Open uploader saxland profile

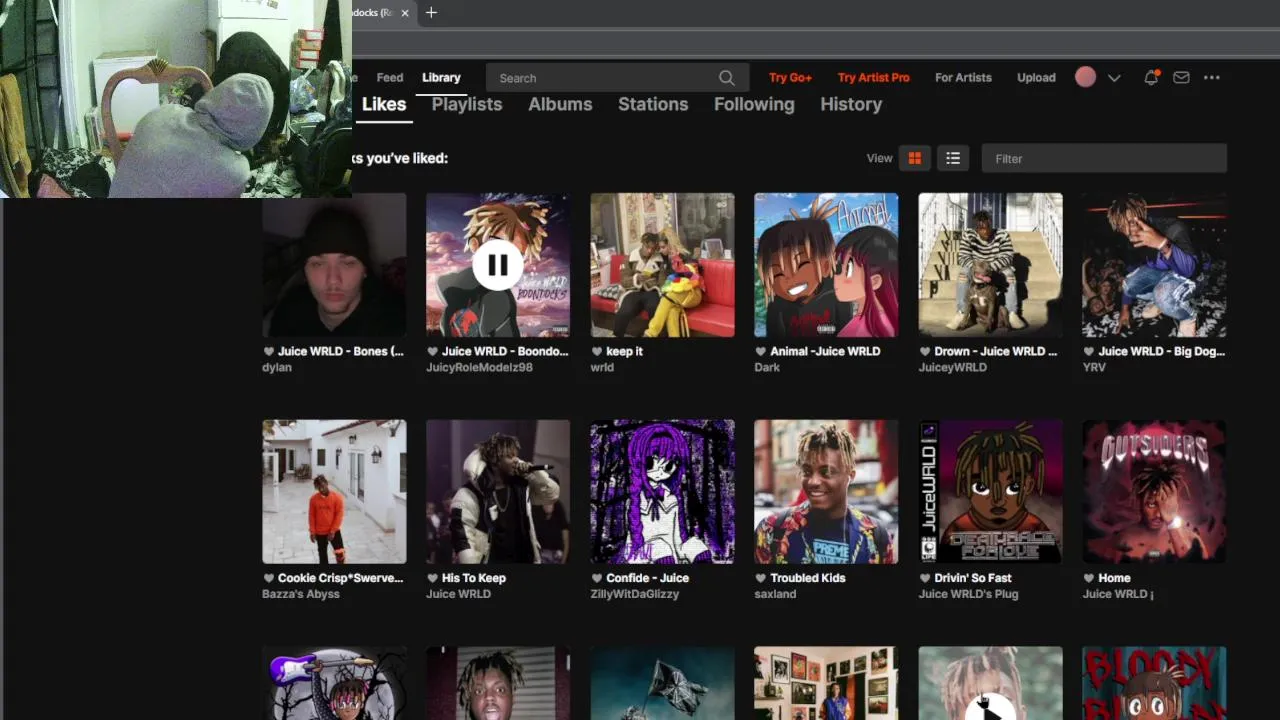pyautogui.click(x=775, y=594)
